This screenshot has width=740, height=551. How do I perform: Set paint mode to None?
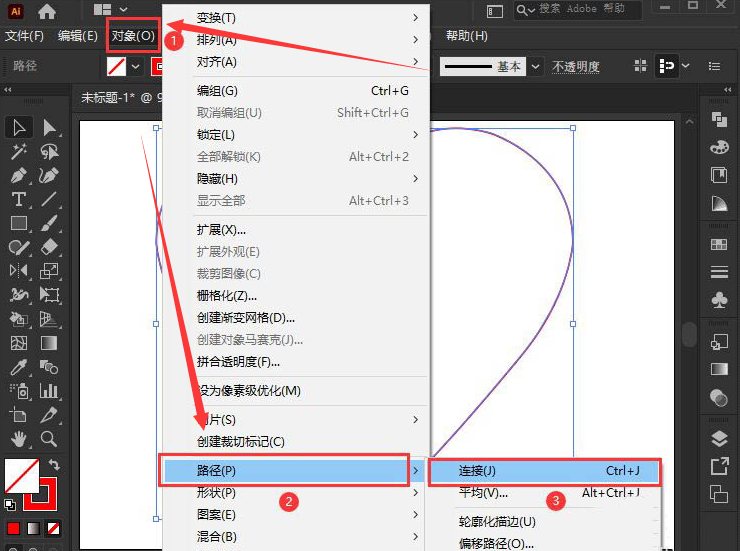click(53, 528)
